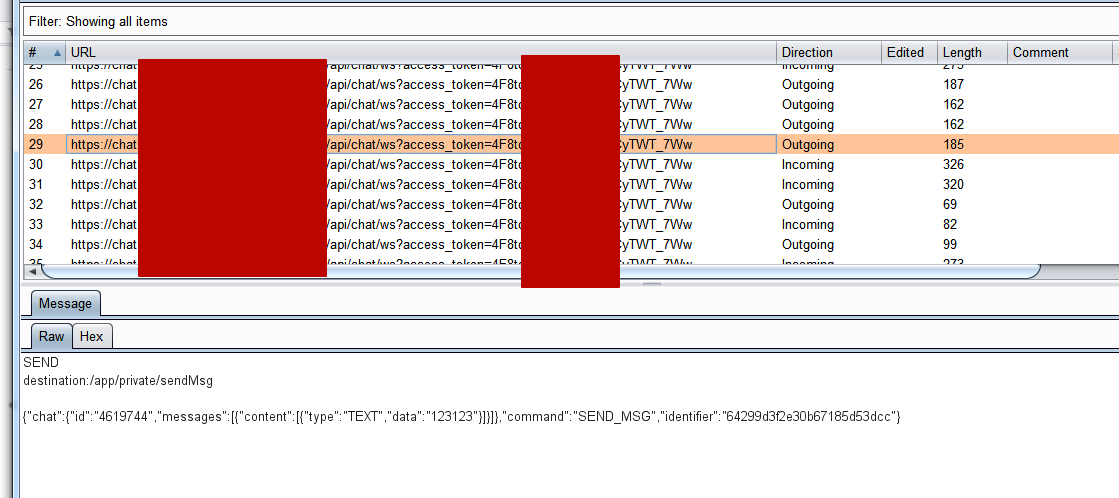Select the Hex view tab
The image size is (1119, 498).
click(x=91, y=337)
